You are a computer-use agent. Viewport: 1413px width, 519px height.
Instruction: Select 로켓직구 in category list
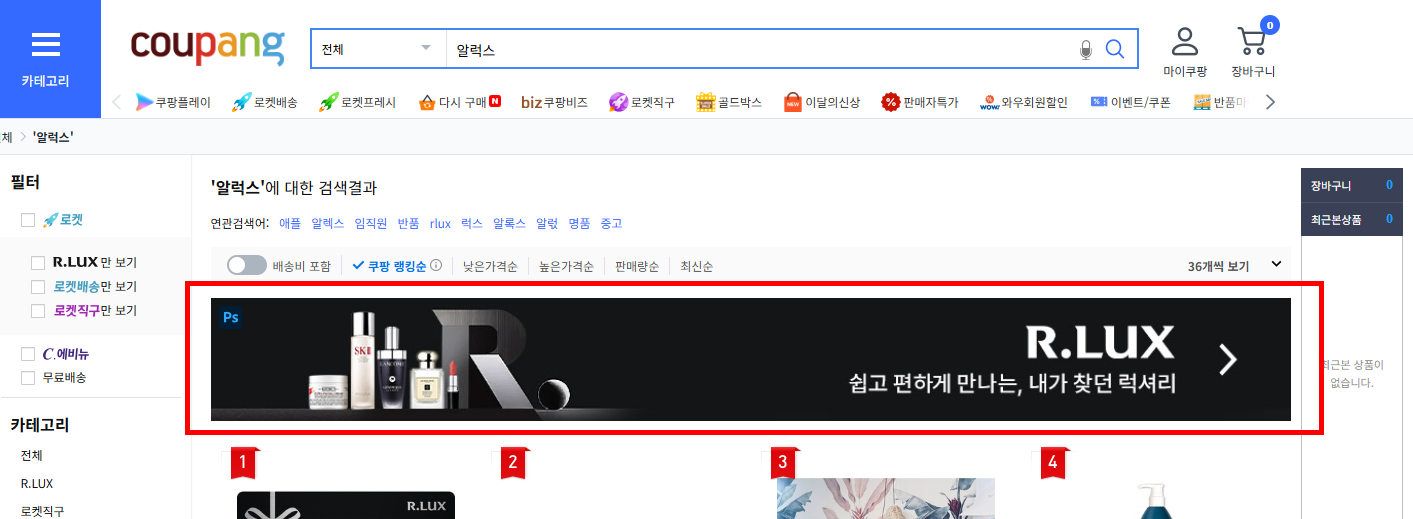click(x=43, y=511)
